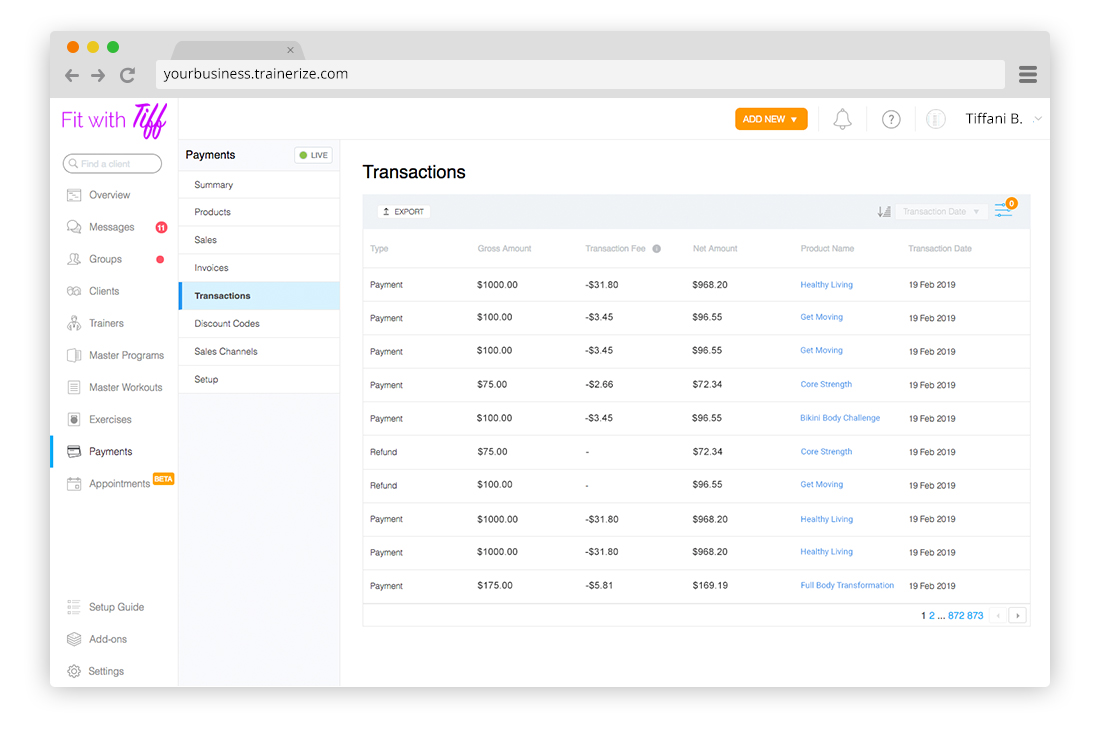Screen dimensions: 1100x735
Task: Select Invoices in Payments menu
Action: pos(211,268)
